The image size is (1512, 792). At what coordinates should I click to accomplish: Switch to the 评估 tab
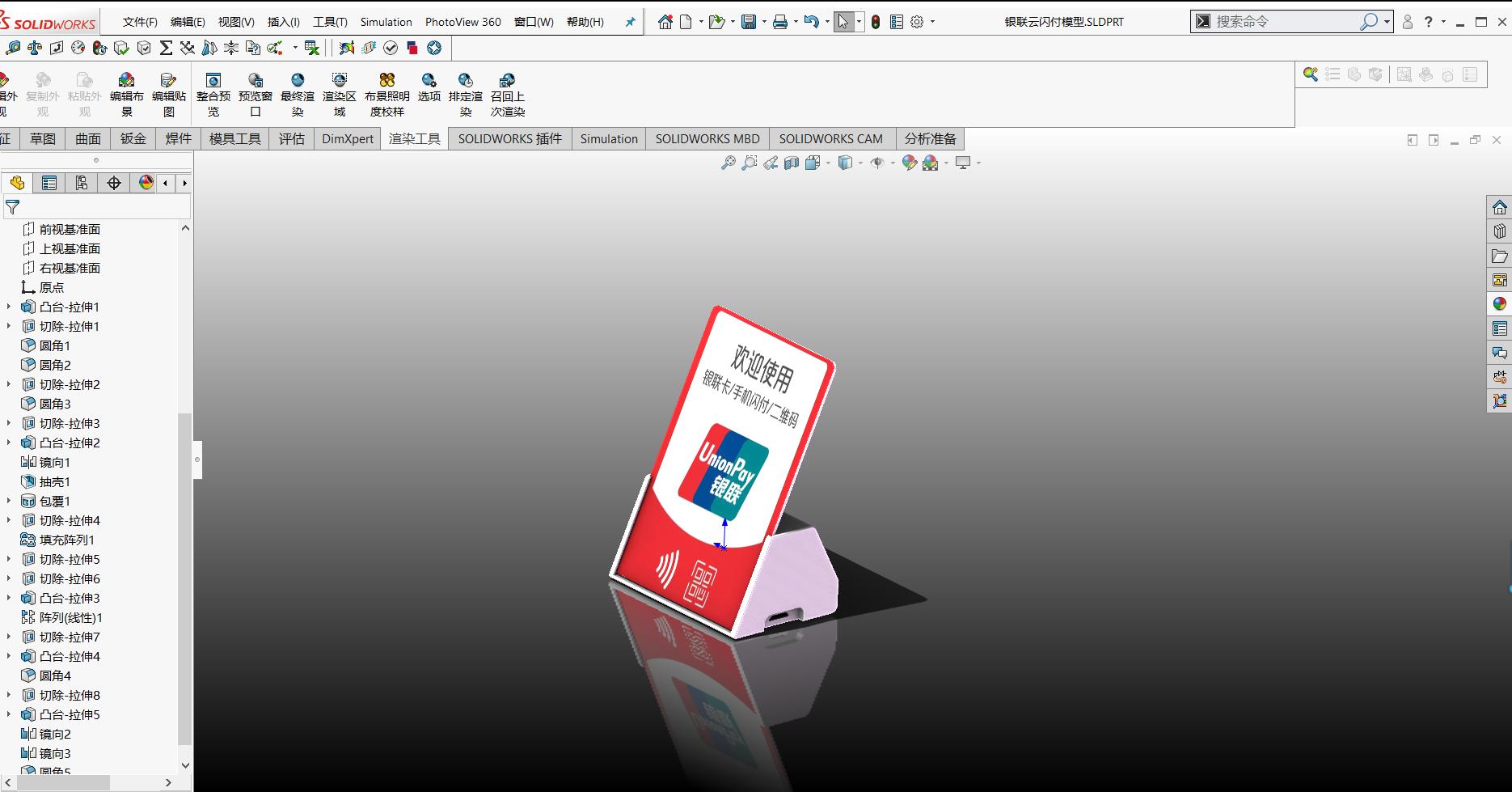click(292, 138)
